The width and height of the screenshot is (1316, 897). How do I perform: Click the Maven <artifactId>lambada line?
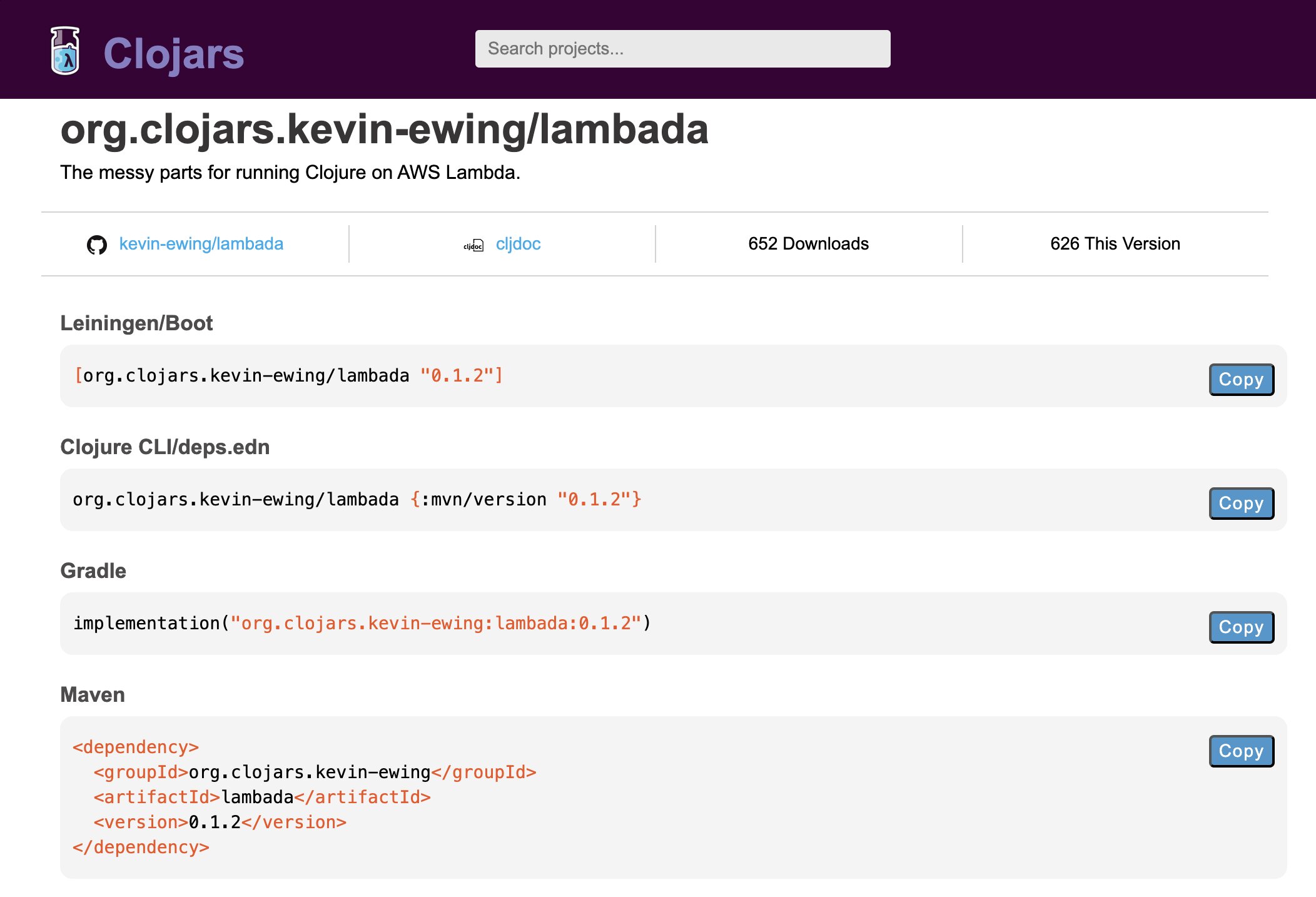click(262, 798)
